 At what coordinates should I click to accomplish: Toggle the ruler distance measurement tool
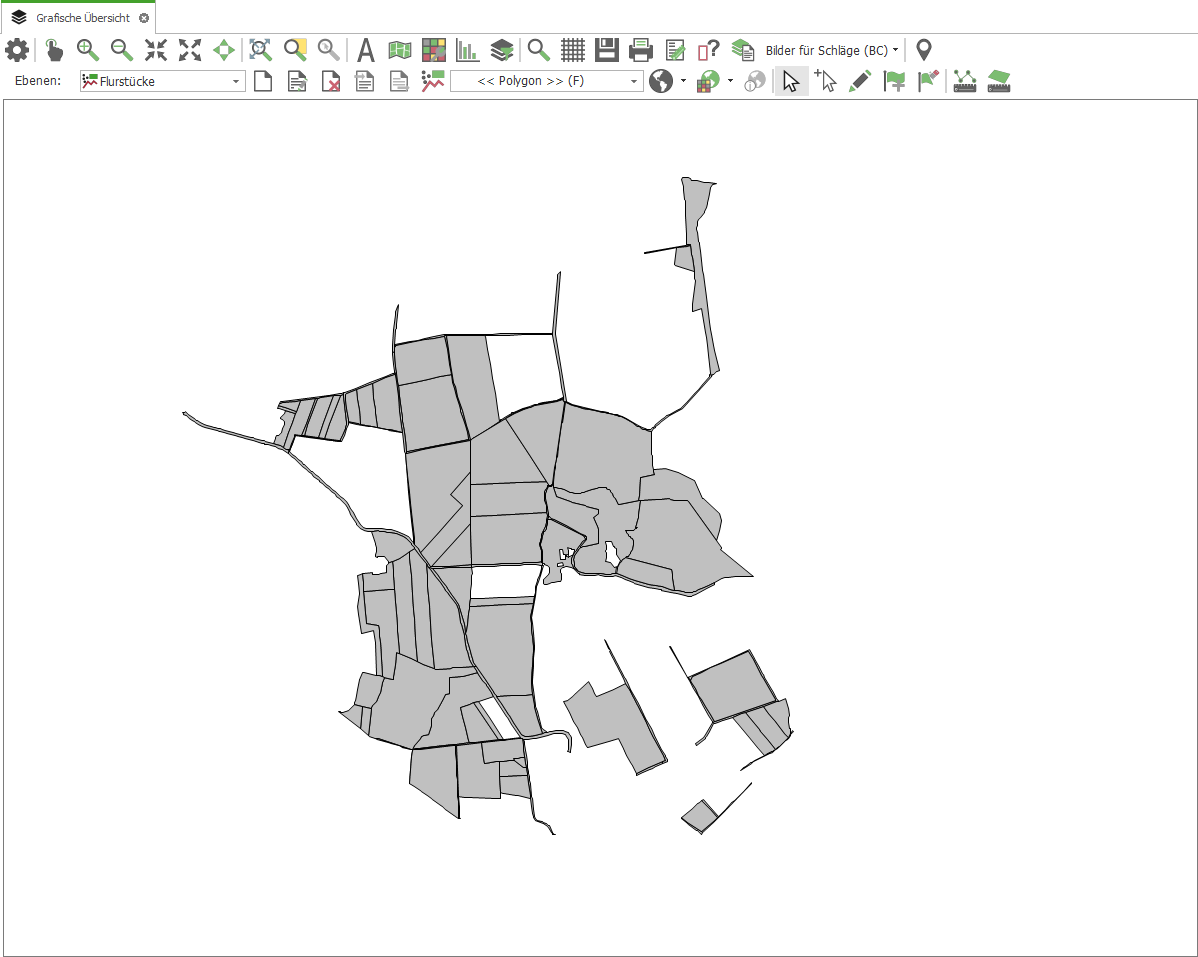tap(965, 82)
